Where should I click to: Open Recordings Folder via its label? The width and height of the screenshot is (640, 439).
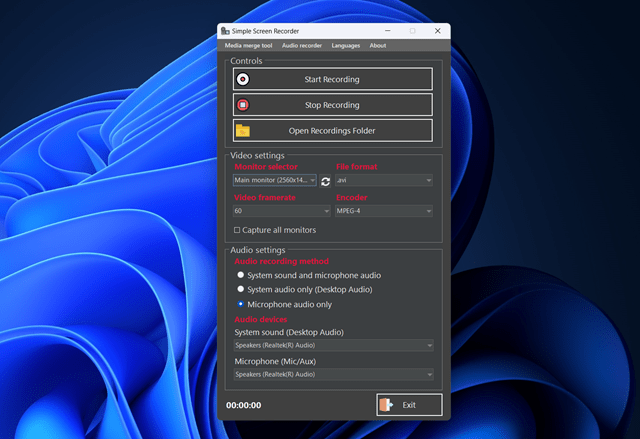pos(332,131)
